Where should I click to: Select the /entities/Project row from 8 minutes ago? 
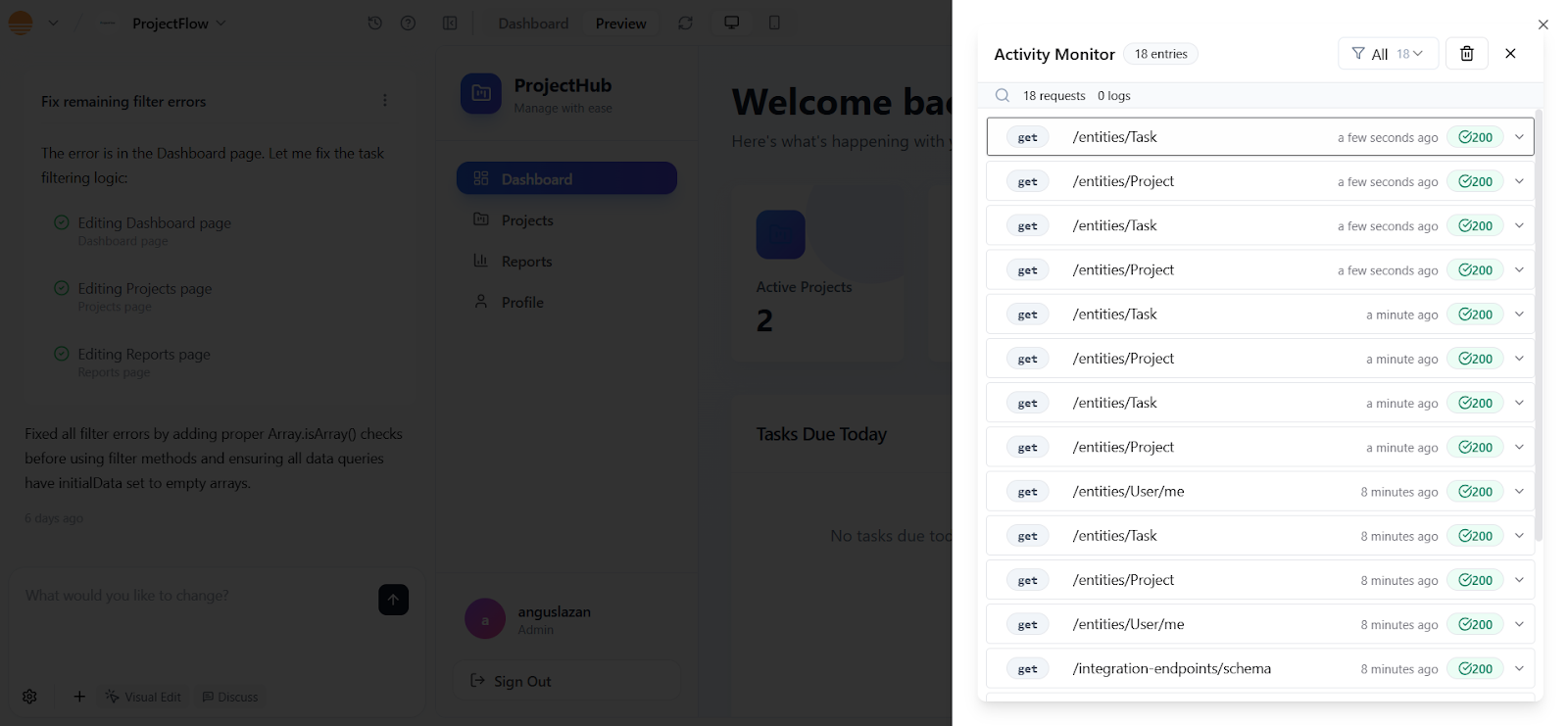coord(1260,580)
